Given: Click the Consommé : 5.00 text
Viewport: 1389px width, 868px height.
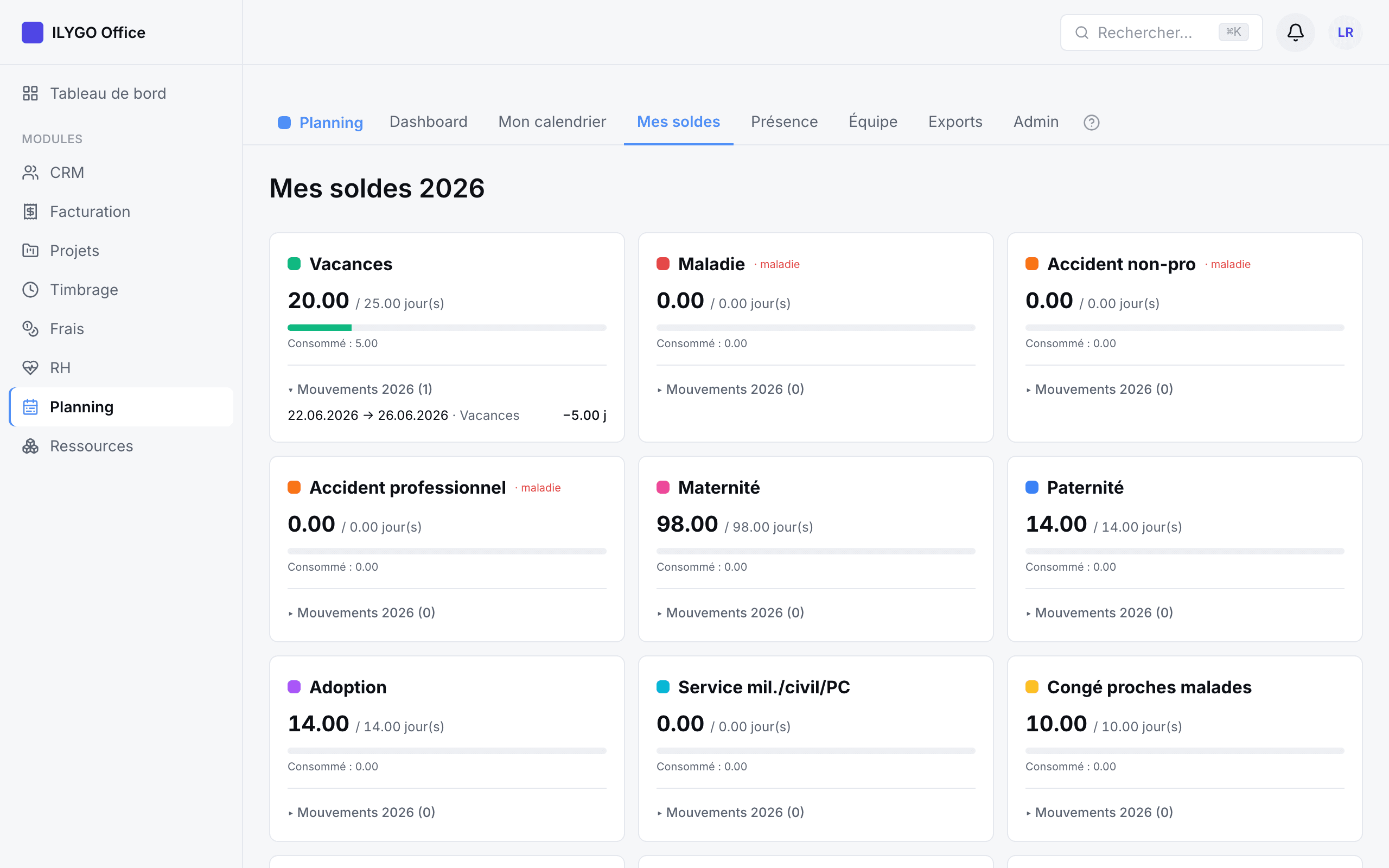Looking at the screenshot, I should click(x=332, y=343).
